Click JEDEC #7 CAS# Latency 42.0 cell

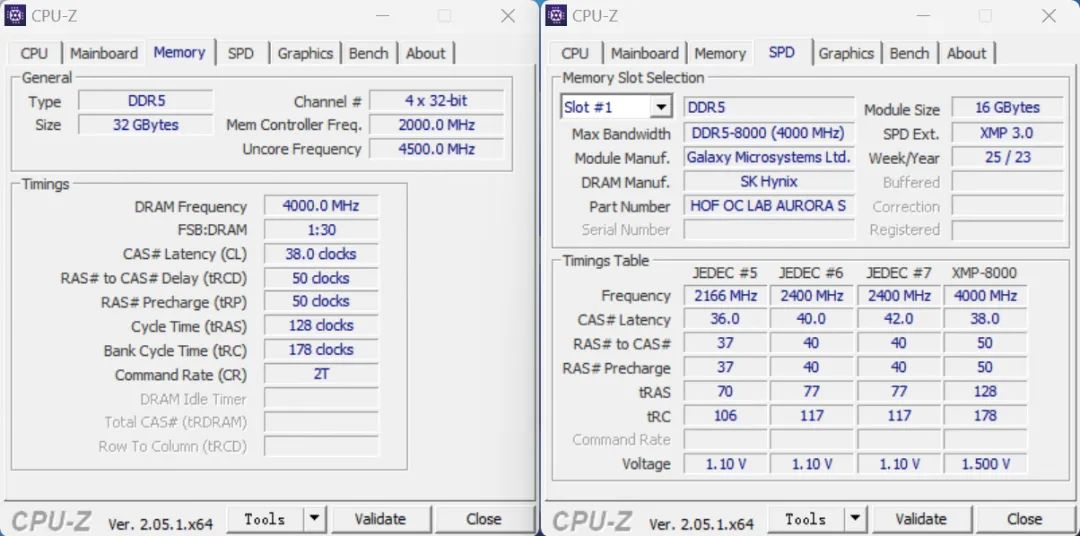coord(899,319)
